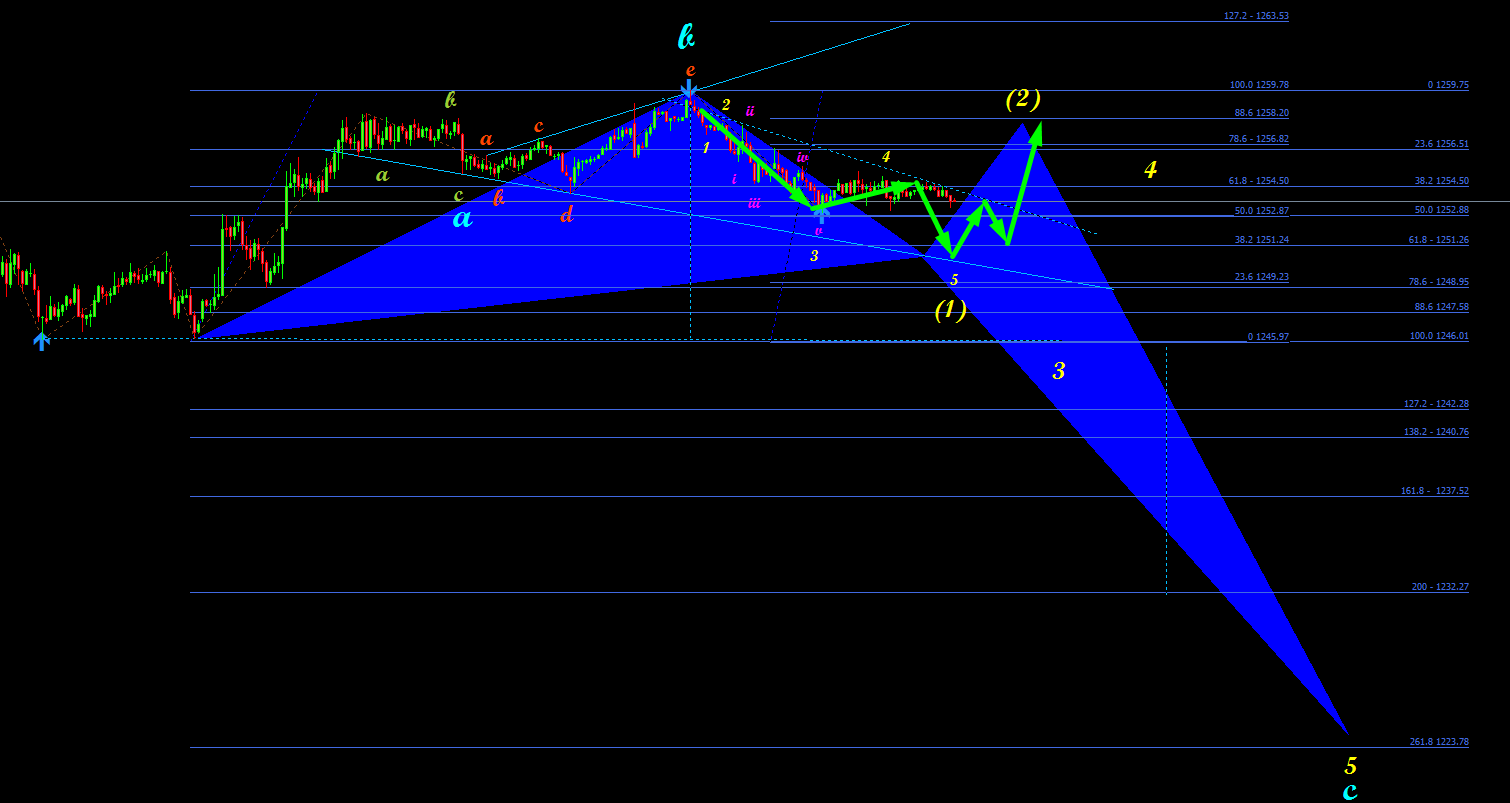Screen dimensions: 1510x803
Task: Click the '88.6 1247.58' level label
Action: 1442,307
